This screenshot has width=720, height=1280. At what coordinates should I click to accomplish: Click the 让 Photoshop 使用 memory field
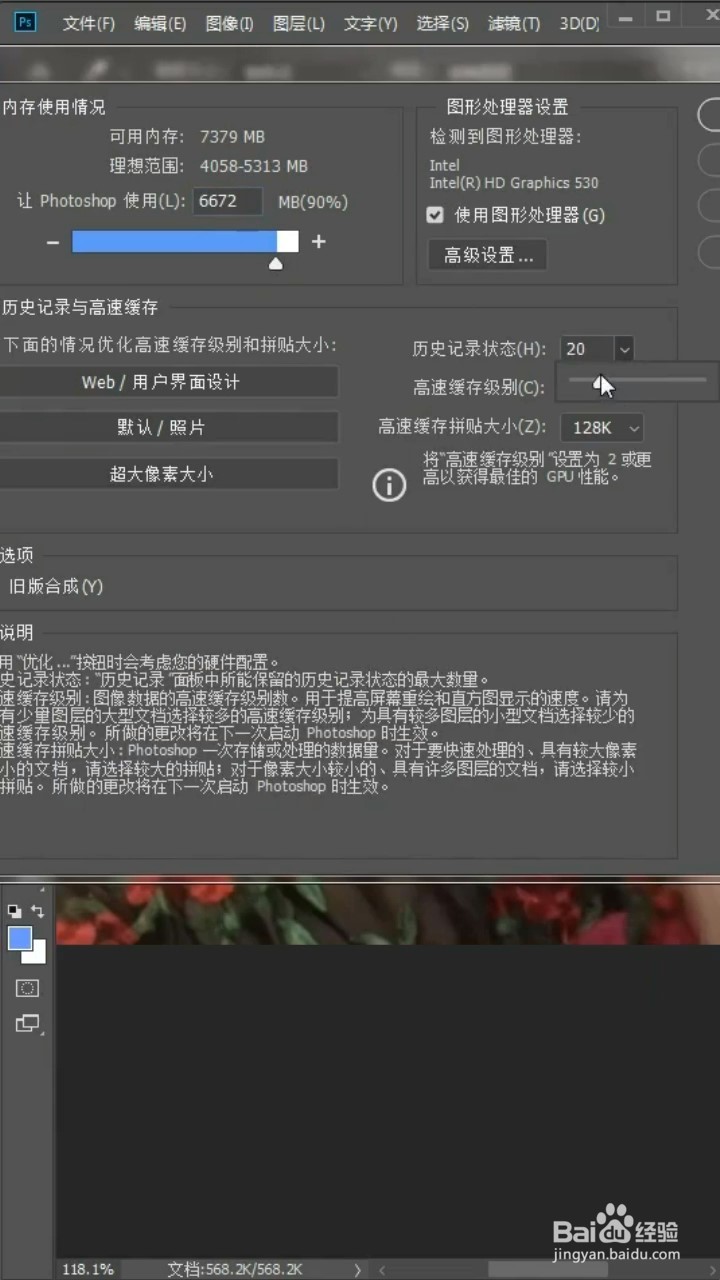click(228, 201)
